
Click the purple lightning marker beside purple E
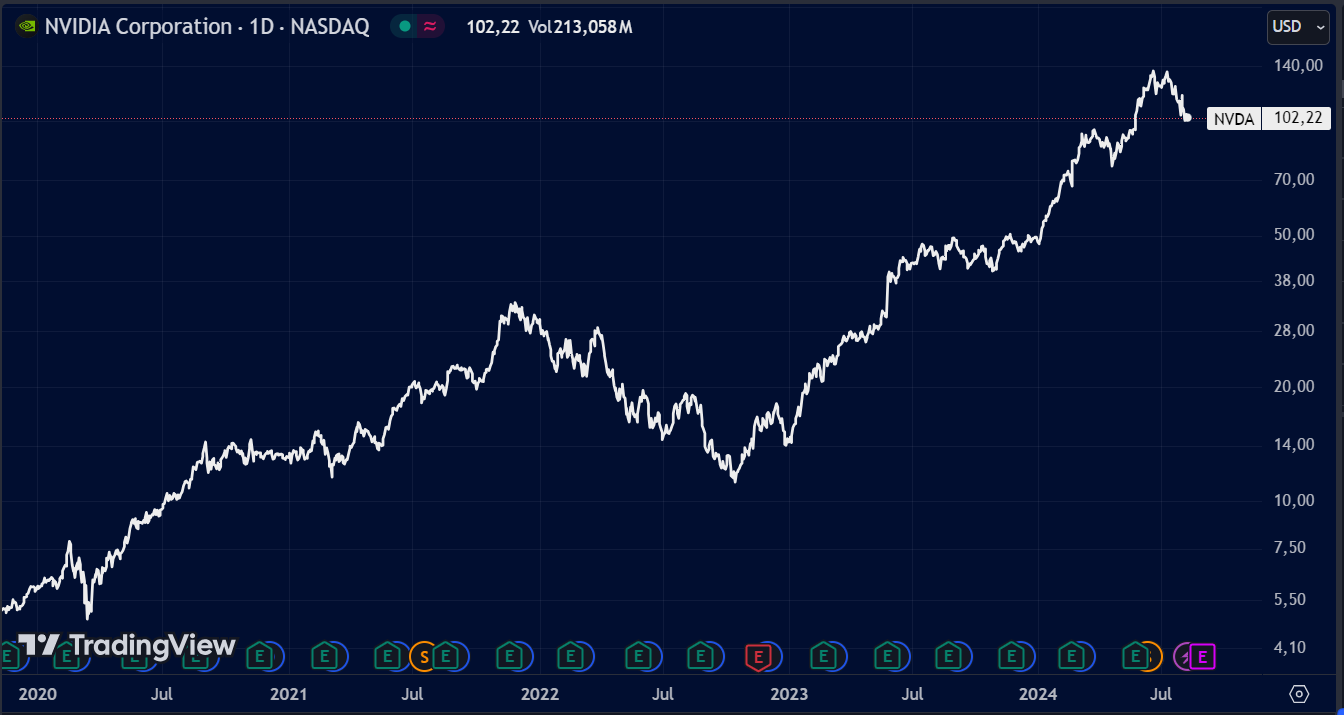pos(1184,657)
